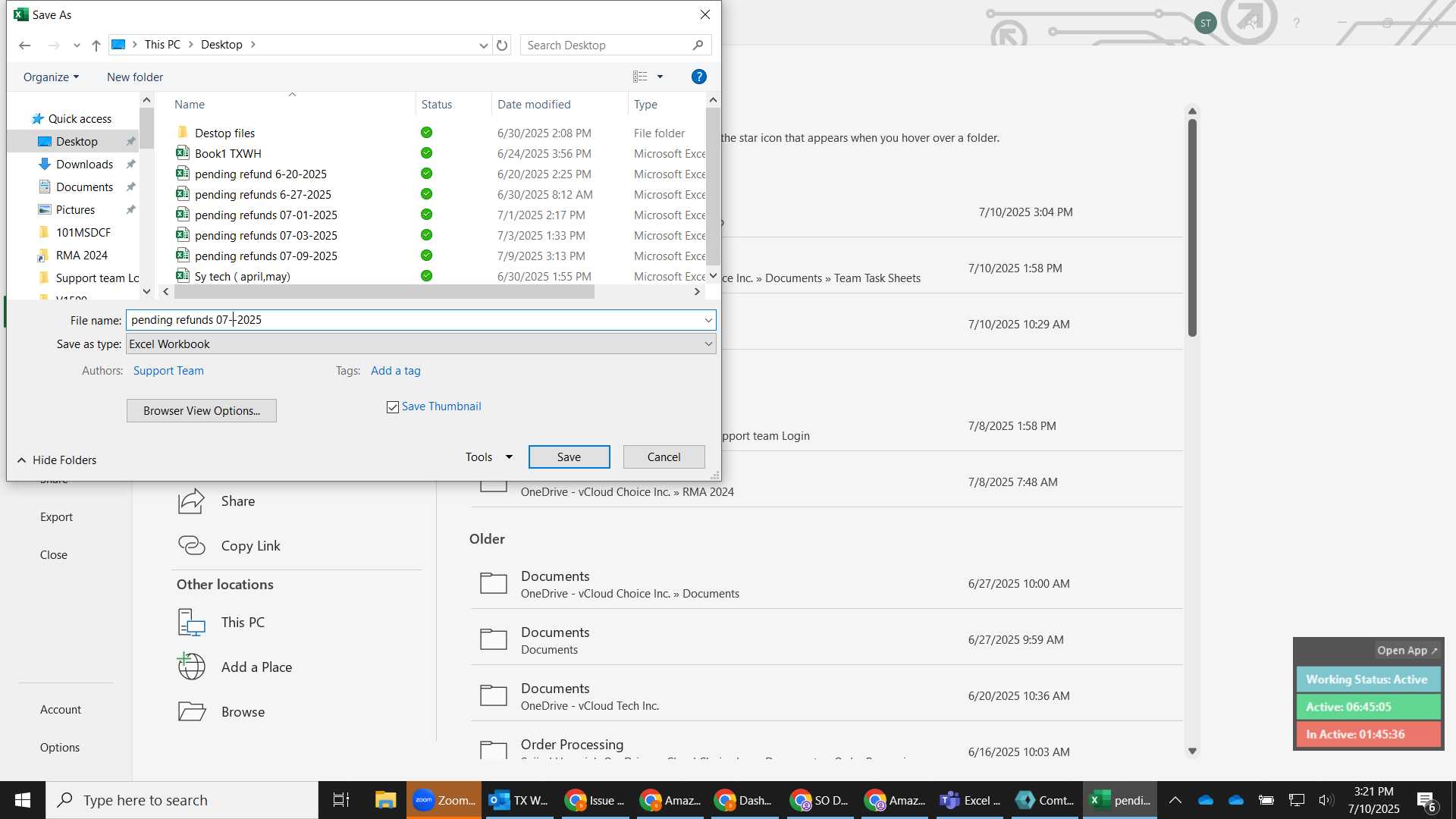Open the notification center icon
1456x819 pixels.
click(1426, 800)
